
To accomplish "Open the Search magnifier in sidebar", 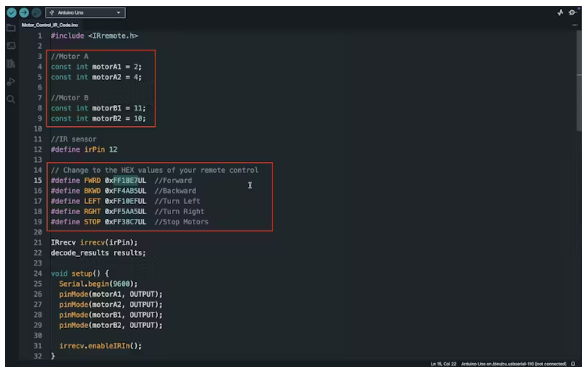I will [x=11, y=99].
